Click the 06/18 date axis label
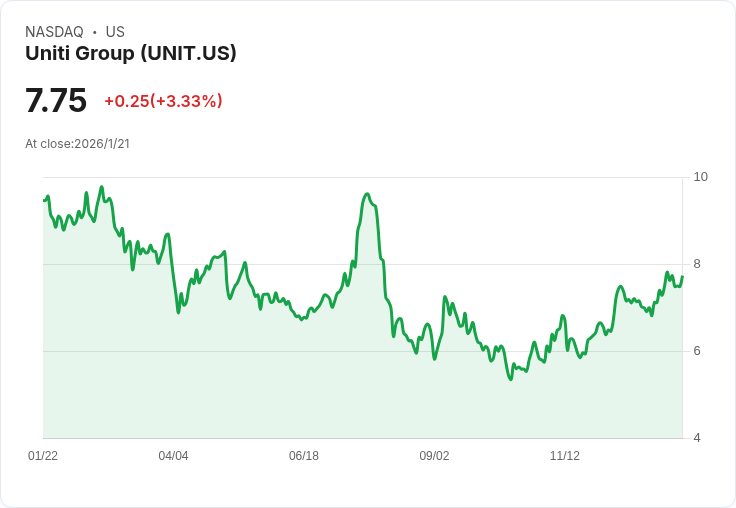The width and height of the screenshot is (736, 508). 304,455
